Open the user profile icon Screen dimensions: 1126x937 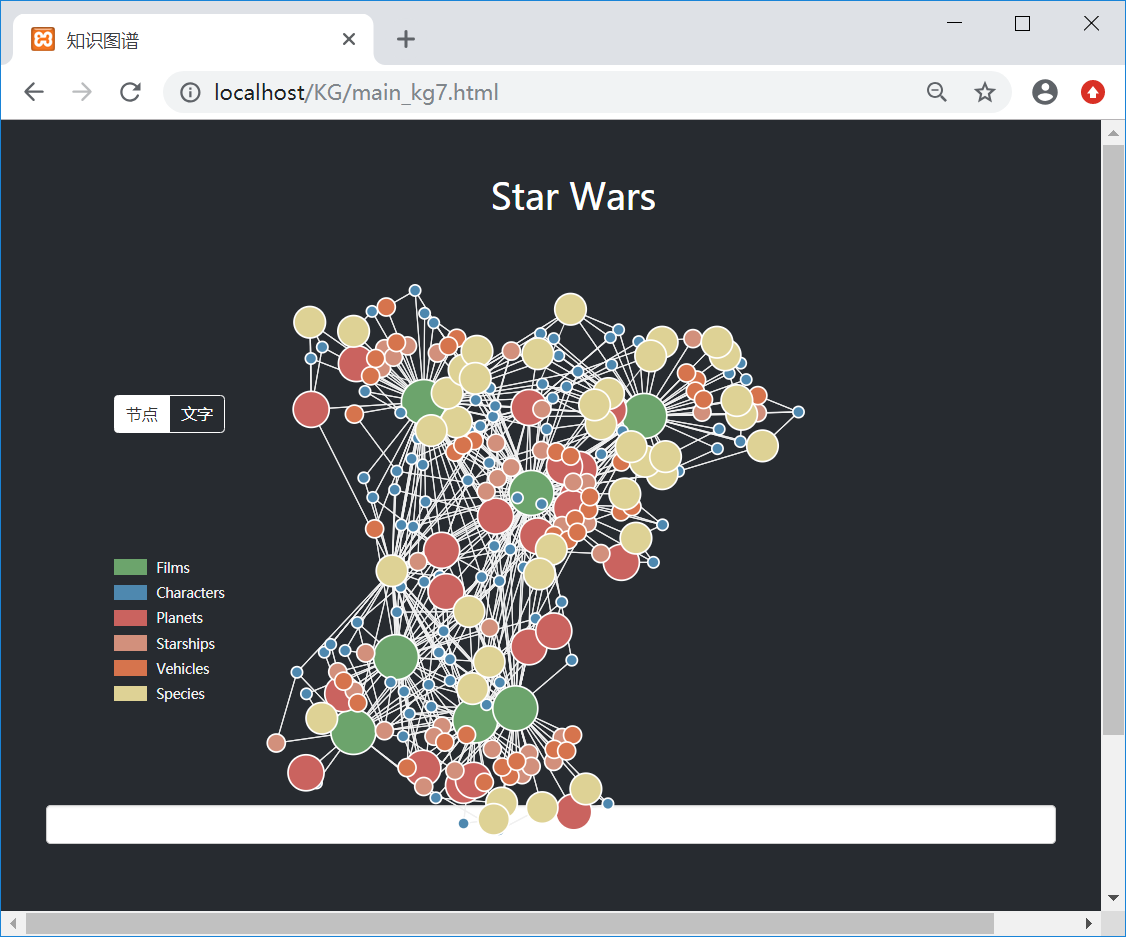[1045, 92]
